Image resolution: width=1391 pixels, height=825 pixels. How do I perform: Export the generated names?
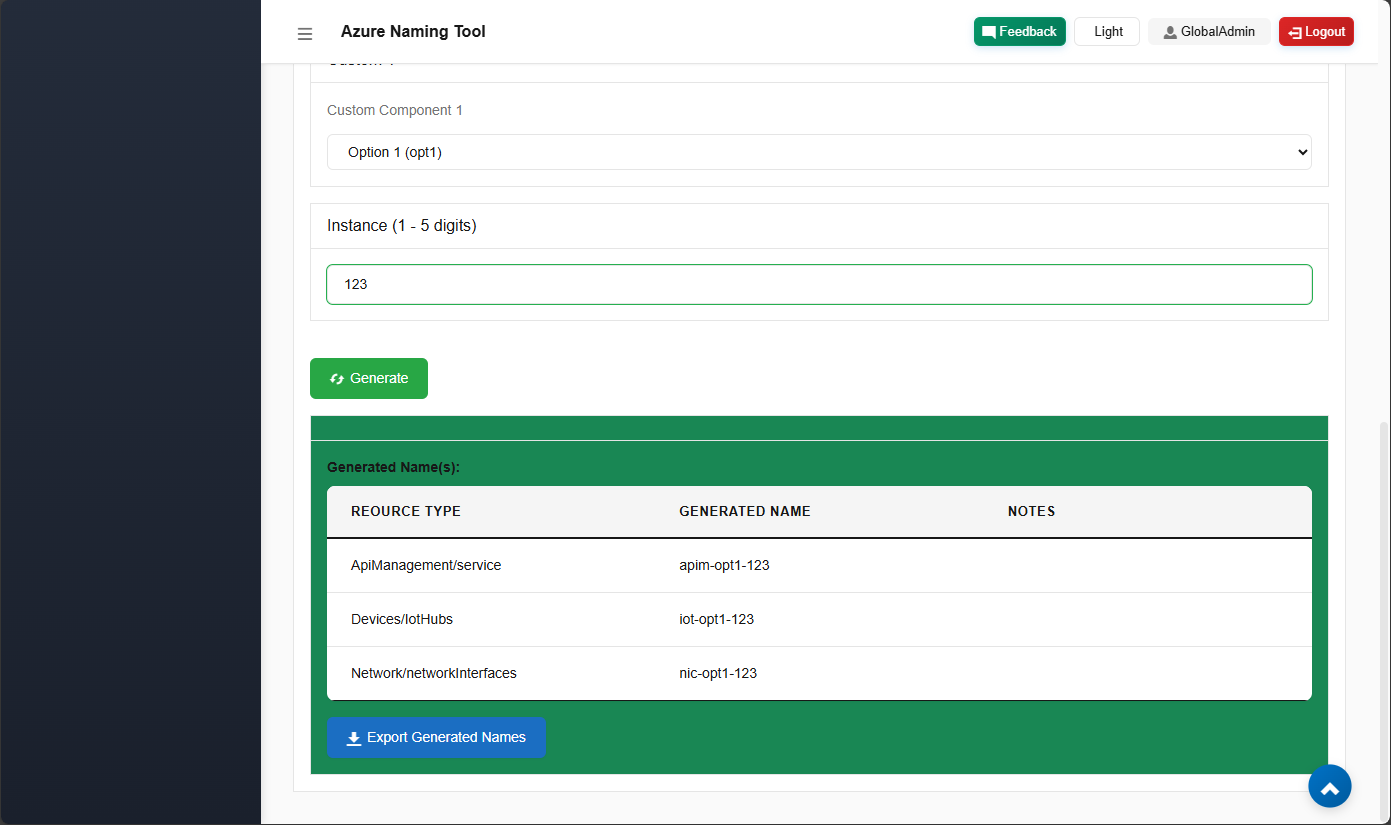(x=436, y=737)
